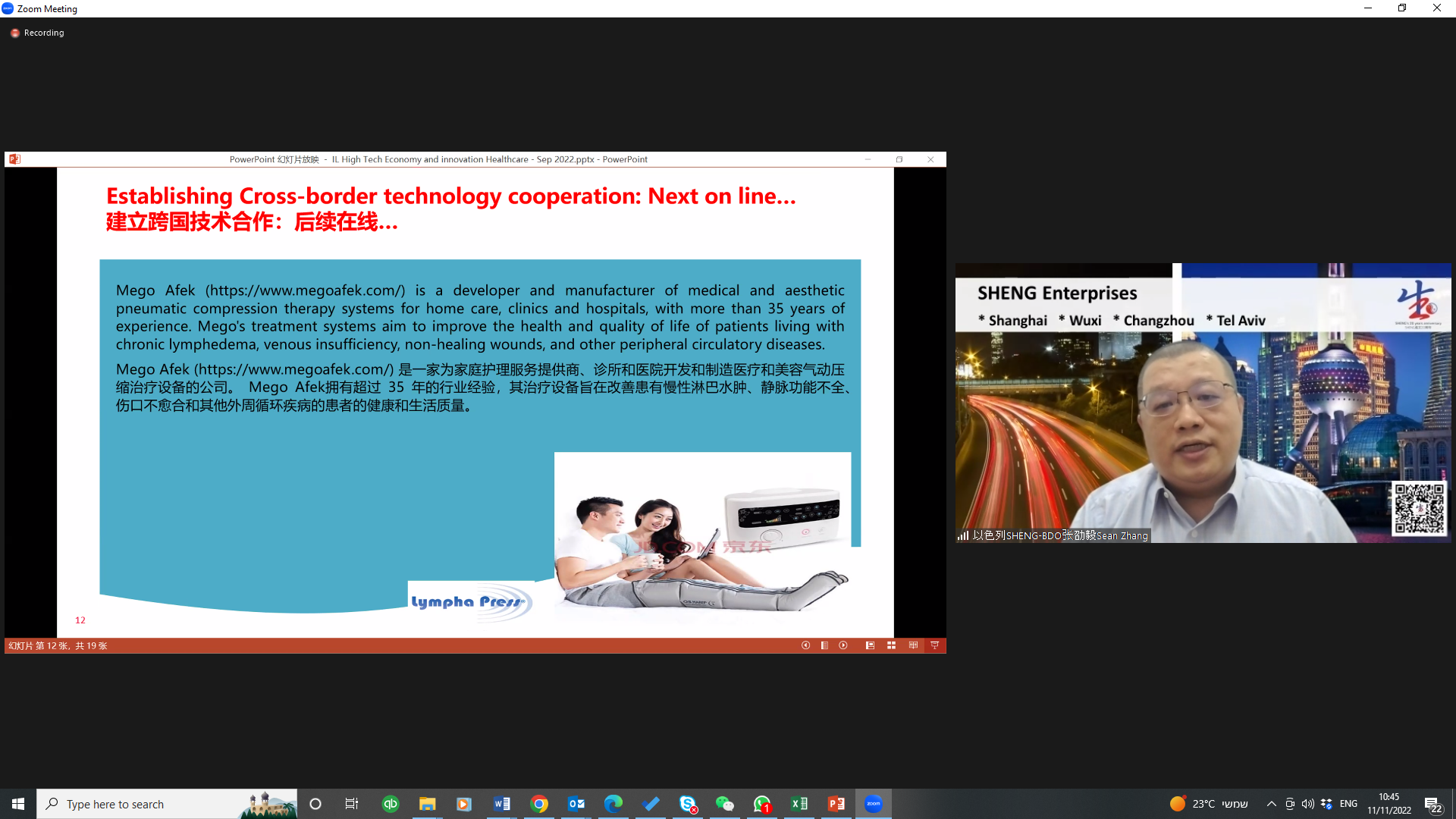The height and width of the screenshot is (819, 1456).
Task: Open the notification center with 22 alerts
Action: (1432, 805)
